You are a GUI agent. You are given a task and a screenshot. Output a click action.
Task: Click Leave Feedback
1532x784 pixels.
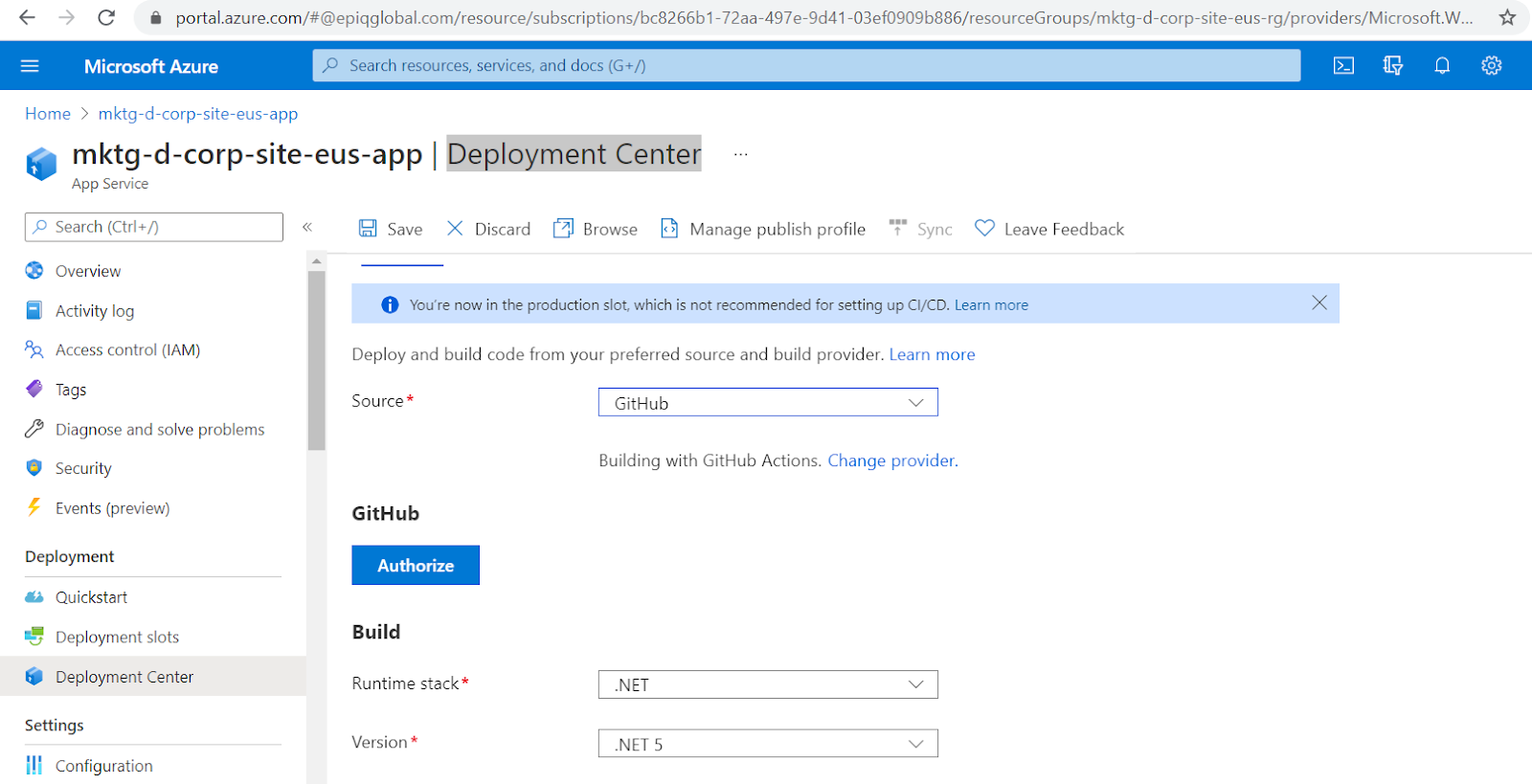pos(1049,228)
